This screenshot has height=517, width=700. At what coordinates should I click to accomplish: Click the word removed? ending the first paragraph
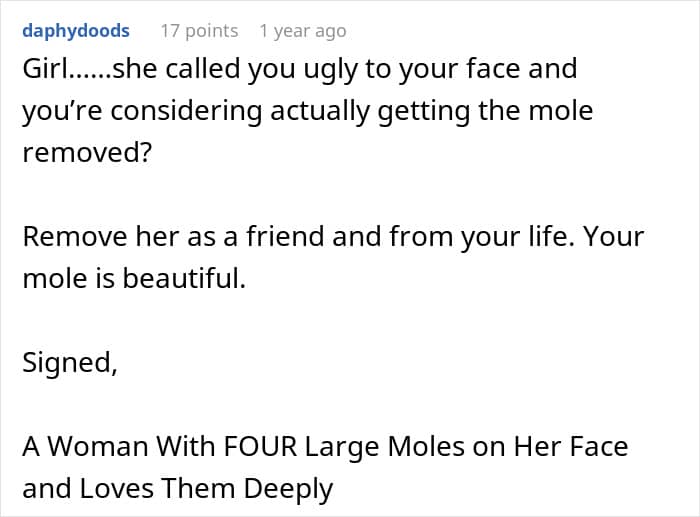84,152
